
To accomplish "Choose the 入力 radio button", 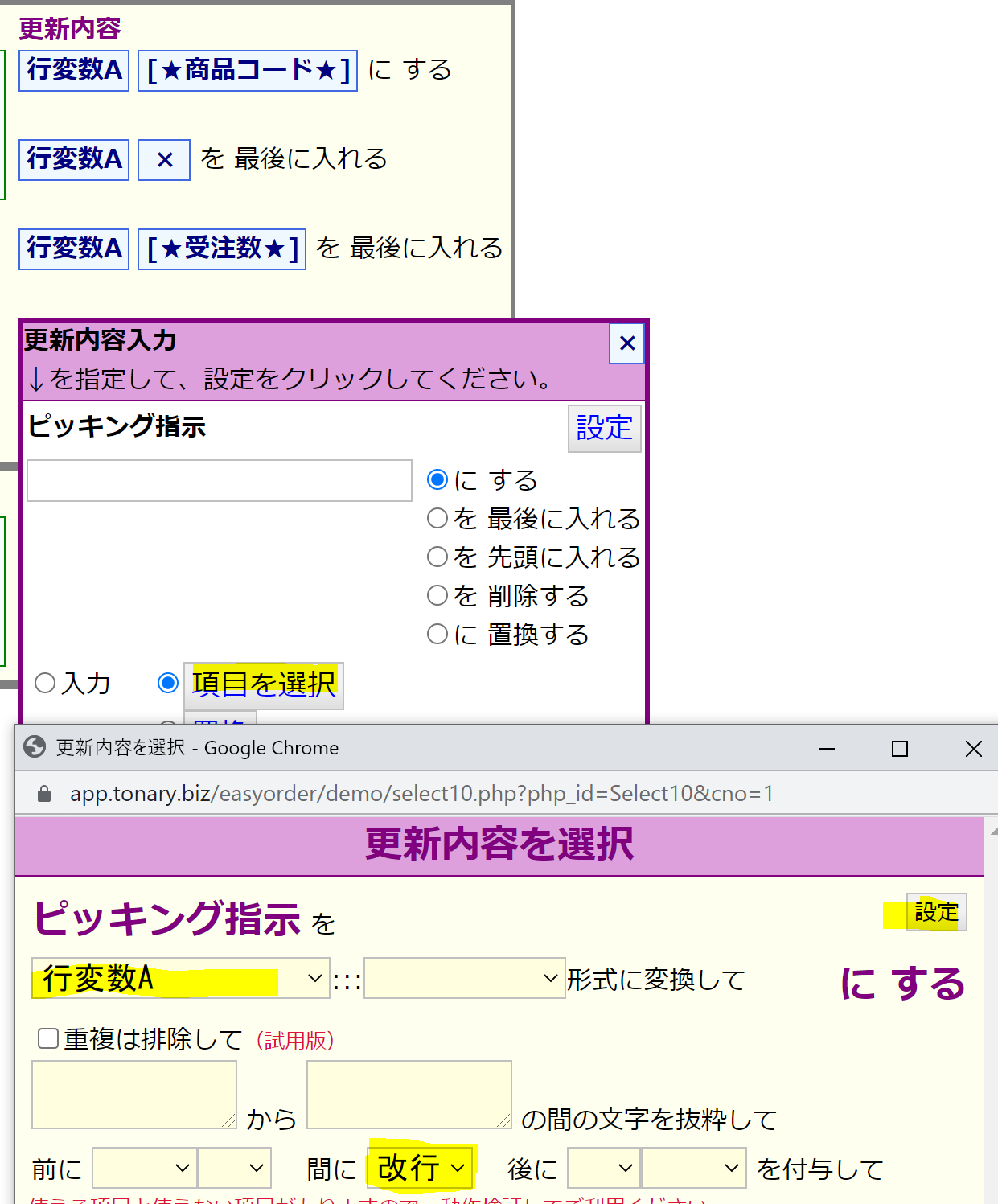I will (46, 683).
